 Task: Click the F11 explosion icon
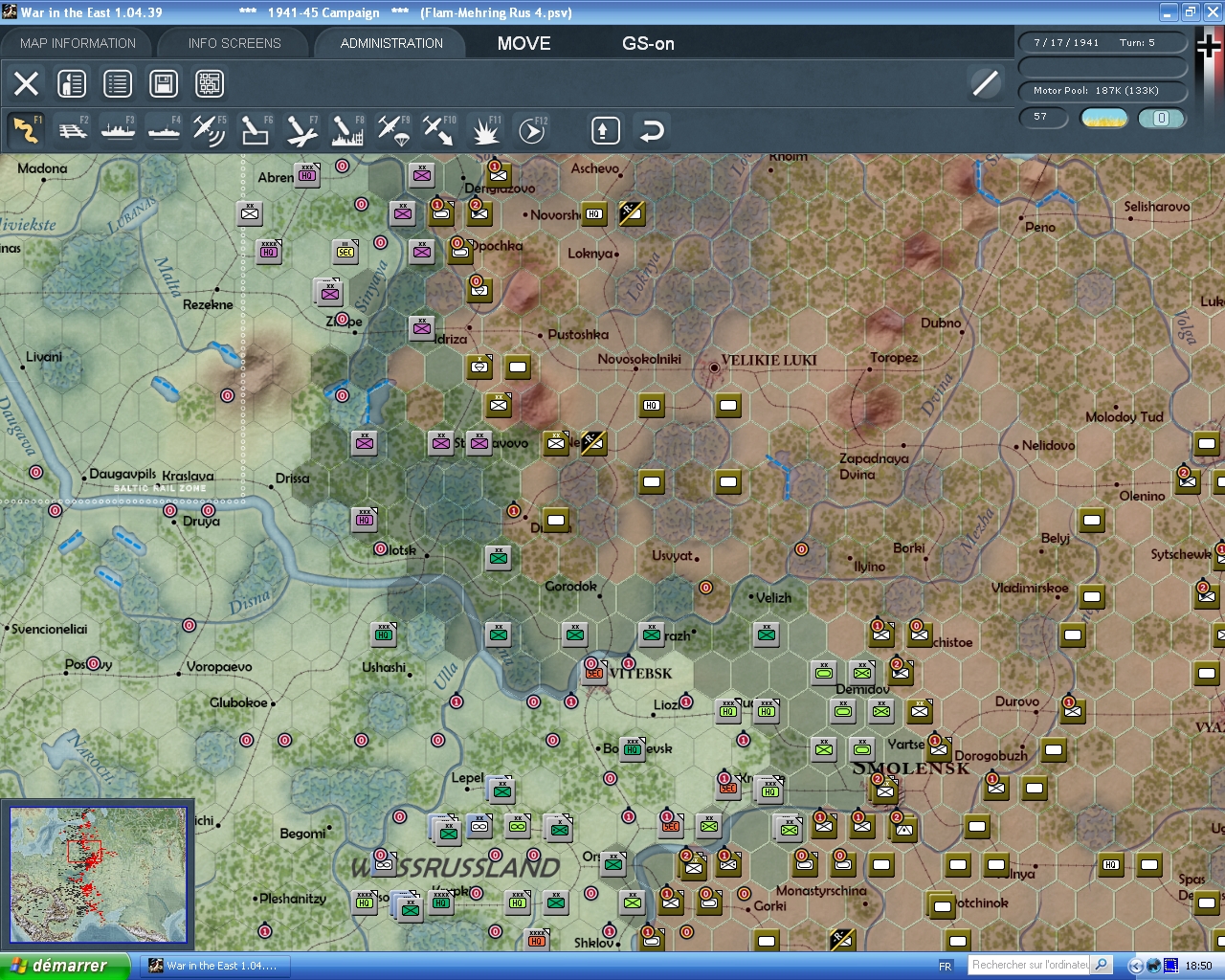pyautogui.click(x=485, y=130)
